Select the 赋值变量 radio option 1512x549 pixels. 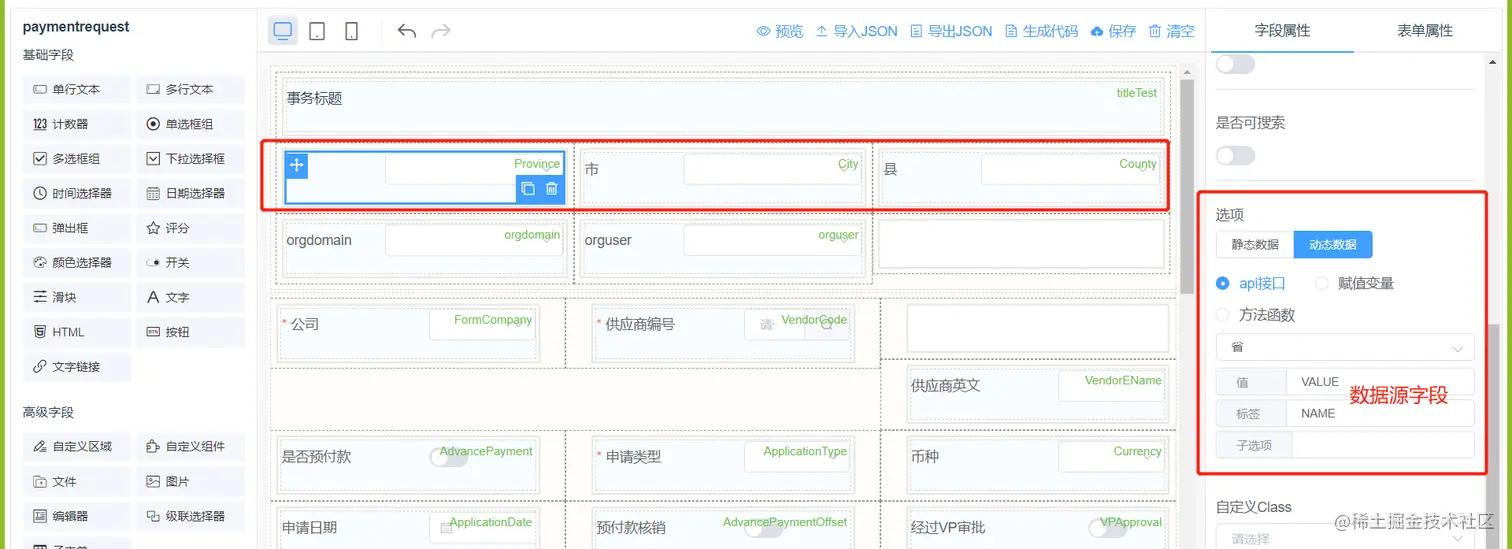click(x=1354, y=283)
